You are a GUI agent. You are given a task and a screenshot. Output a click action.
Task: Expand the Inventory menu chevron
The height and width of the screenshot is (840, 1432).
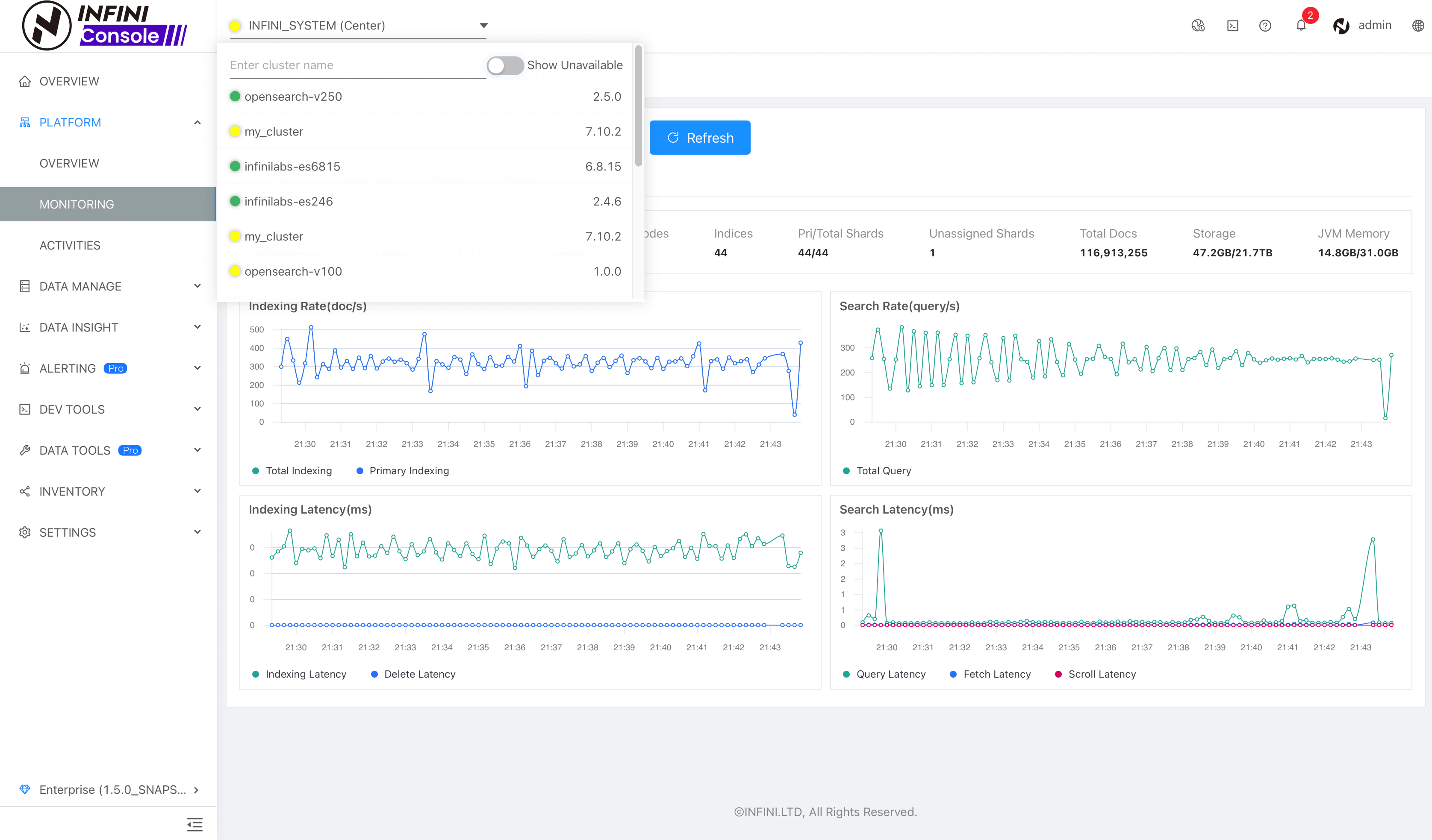(x=197, y=490)
